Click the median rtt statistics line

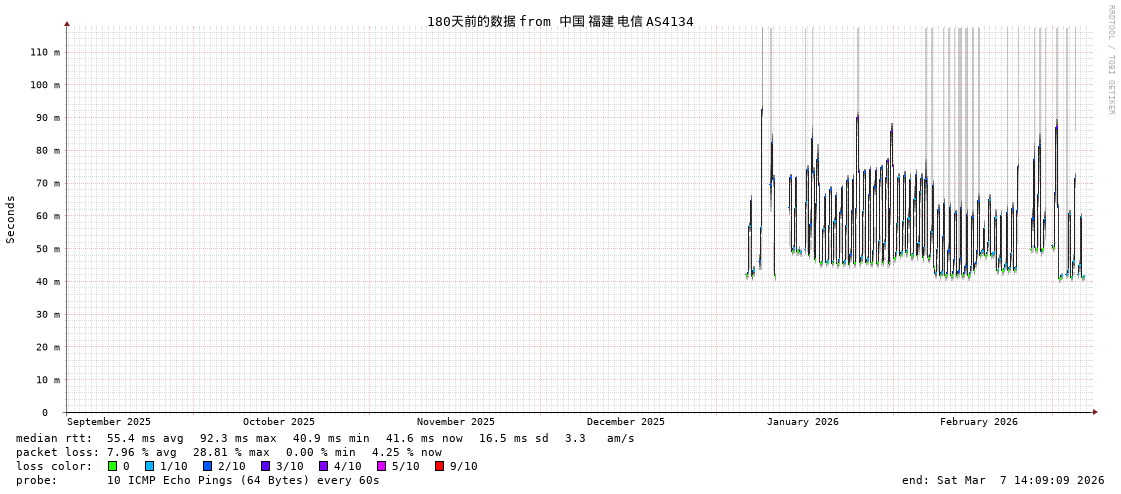click(x=325, y=438)
